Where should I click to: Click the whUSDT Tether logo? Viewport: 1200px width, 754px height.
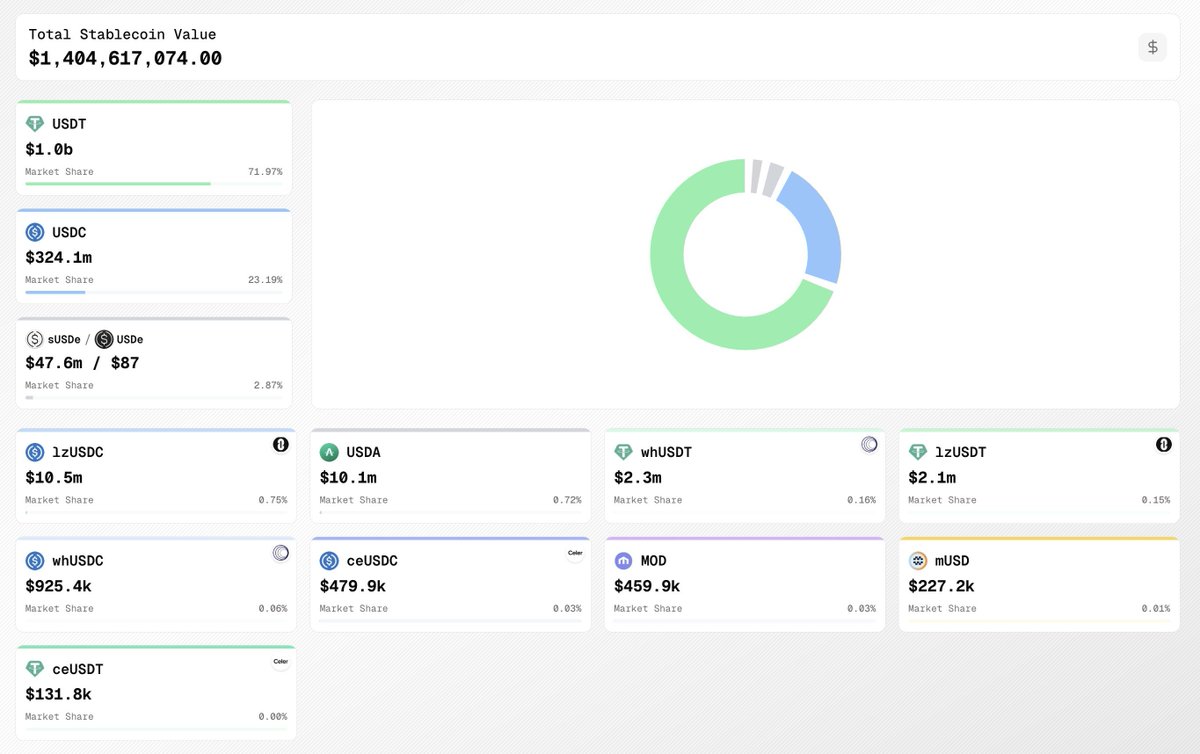[623, 452]
